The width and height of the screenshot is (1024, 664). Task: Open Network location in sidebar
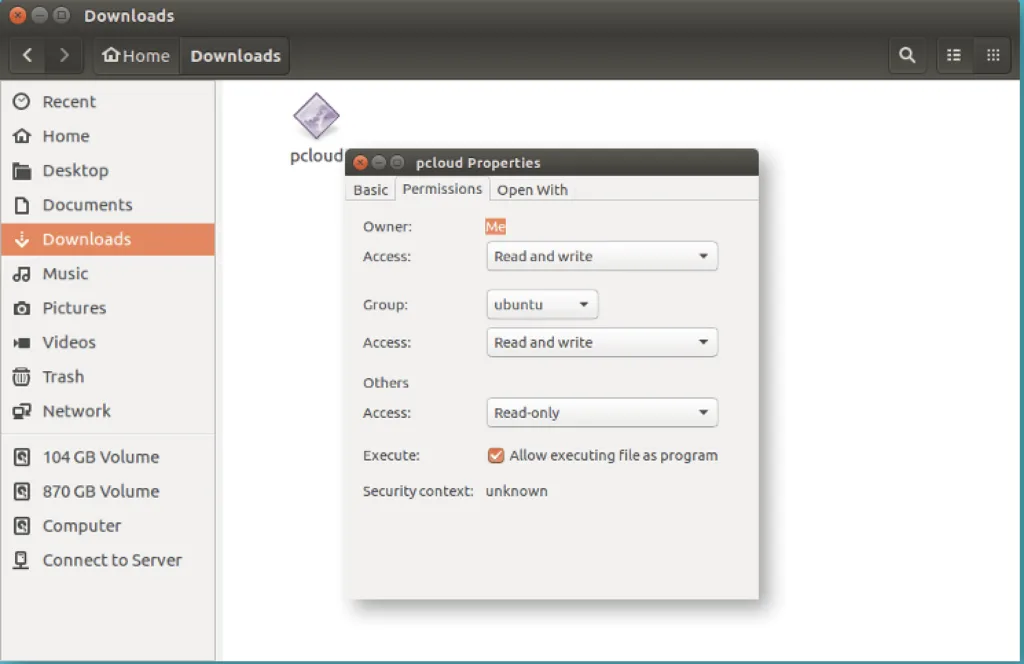[x=76, y=411]
